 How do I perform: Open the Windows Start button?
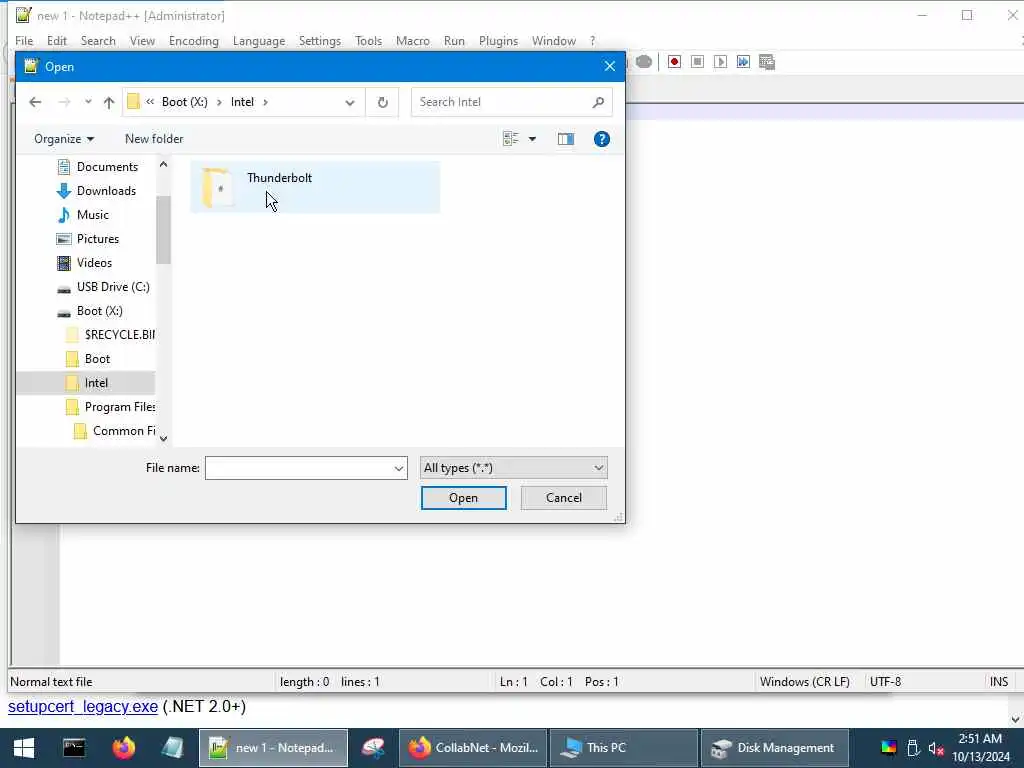click(x=24, y=748)
